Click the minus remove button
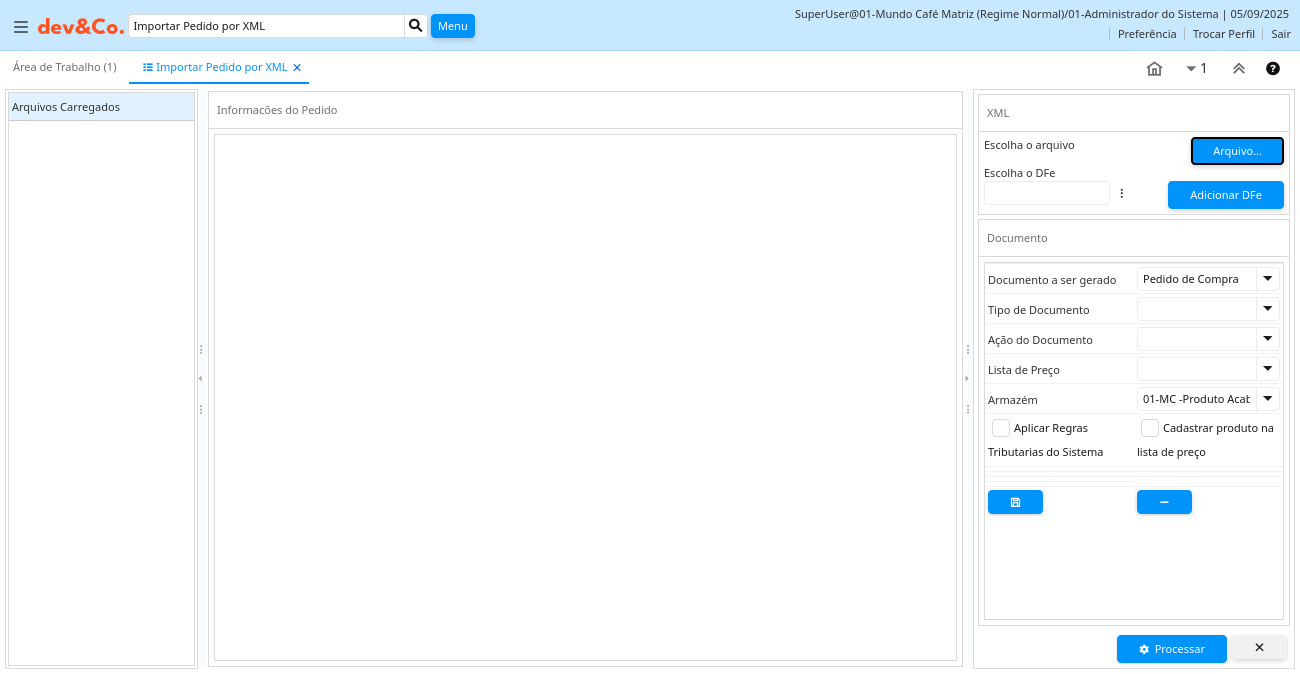 click(1164, 502)
